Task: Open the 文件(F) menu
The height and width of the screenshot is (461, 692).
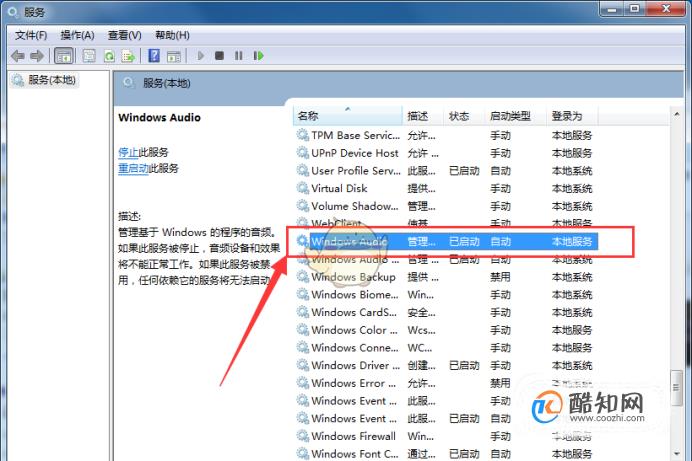Action: (x=31, y=35)
